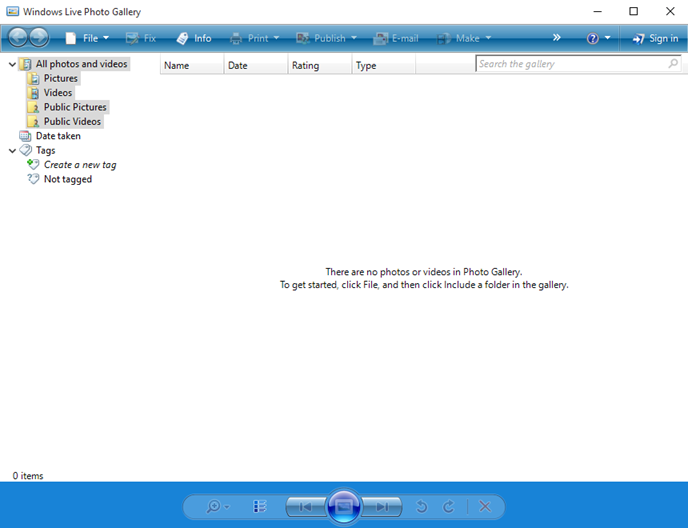Click the Sign in button

(655, 38)
